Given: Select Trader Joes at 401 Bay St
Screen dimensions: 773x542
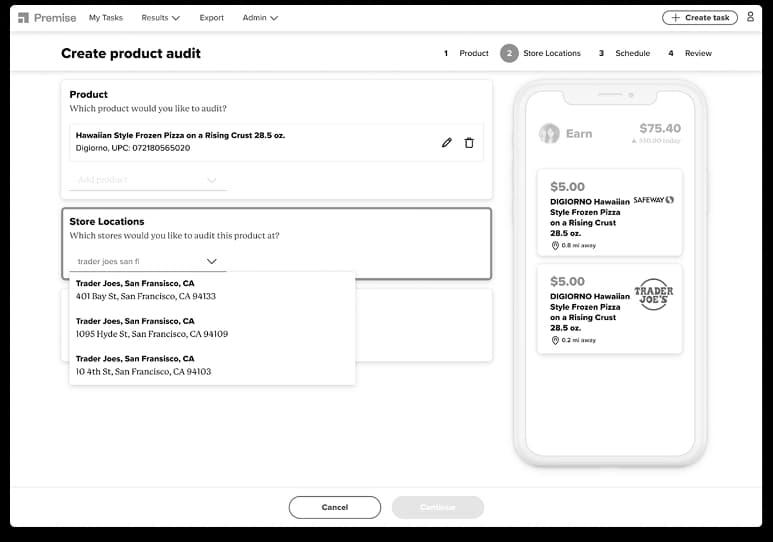Looking at the screenshot, I should 212,290.
